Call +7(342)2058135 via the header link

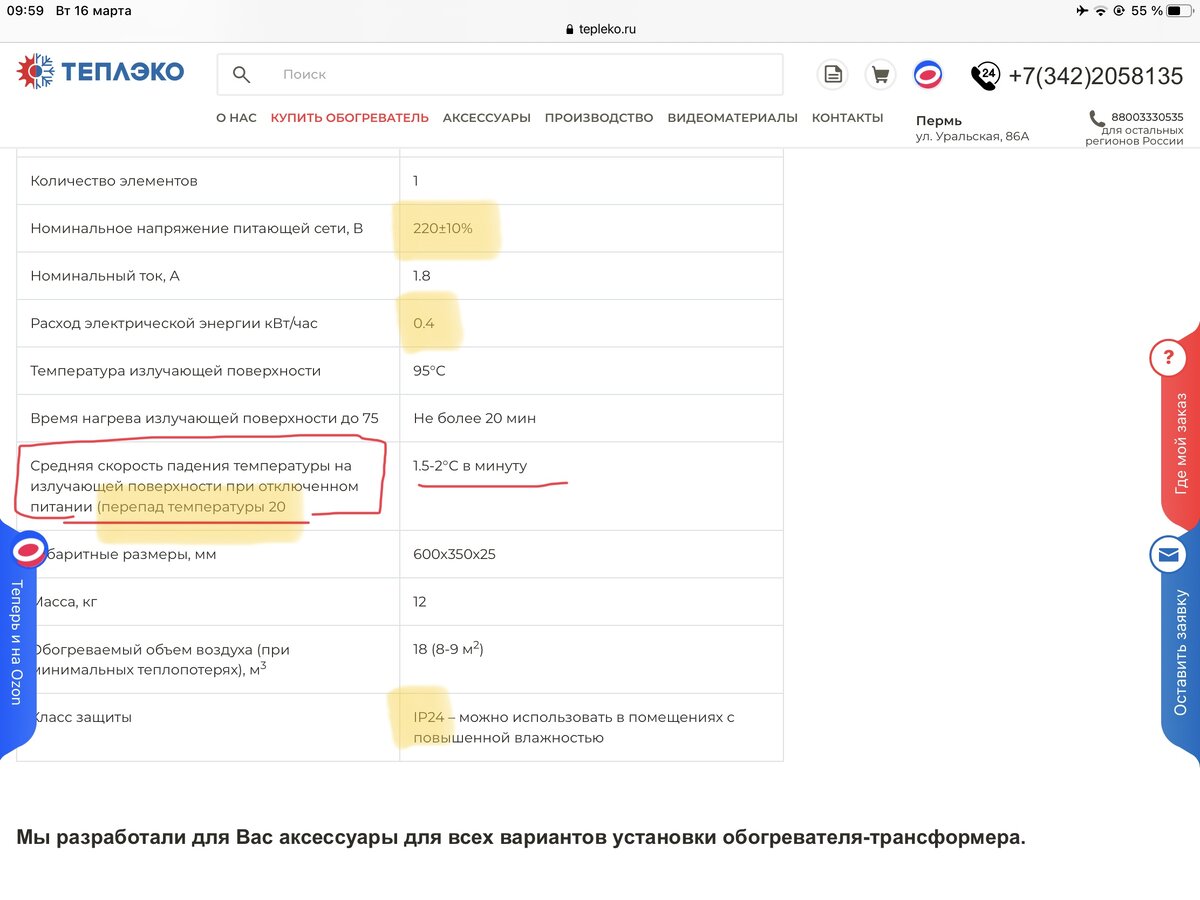(1097, 74)
